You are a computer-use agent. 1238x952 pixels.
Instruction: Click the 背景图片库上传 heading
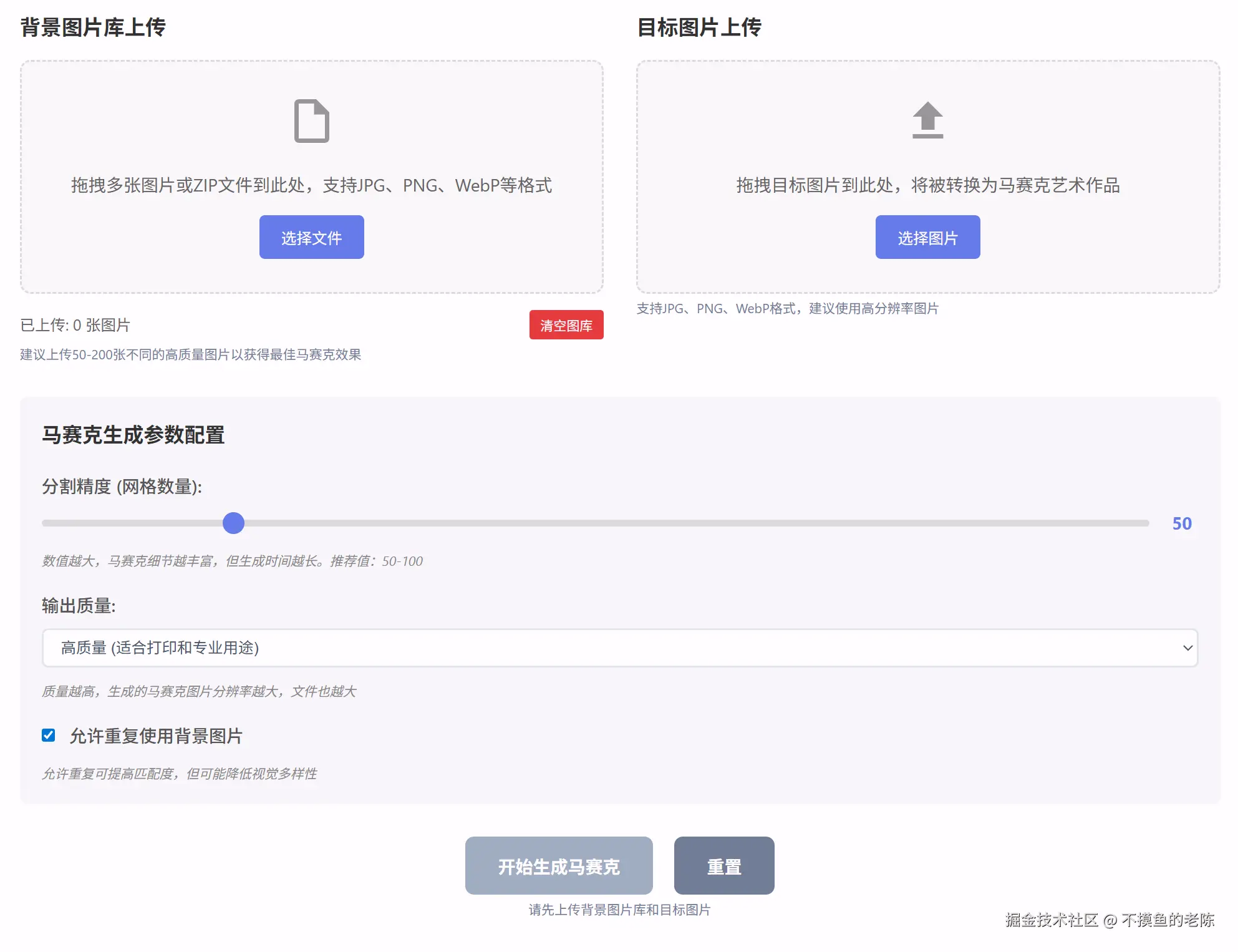93,27
